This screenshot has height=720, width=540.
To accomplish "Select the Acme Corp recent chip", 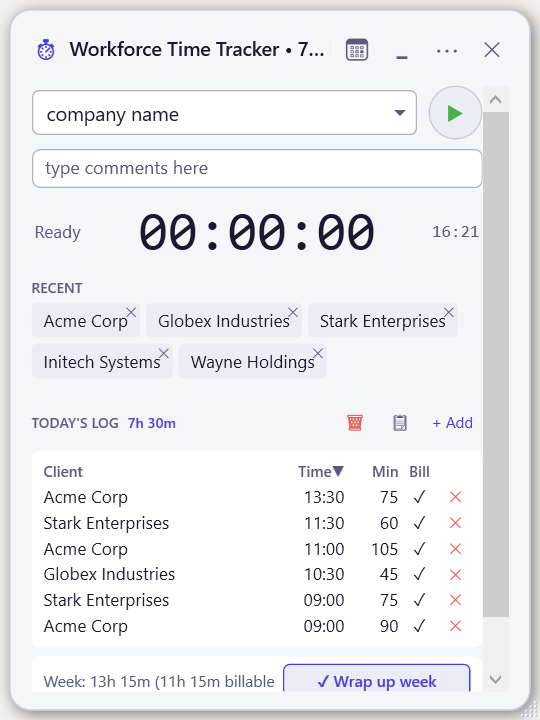I will 85,321.
